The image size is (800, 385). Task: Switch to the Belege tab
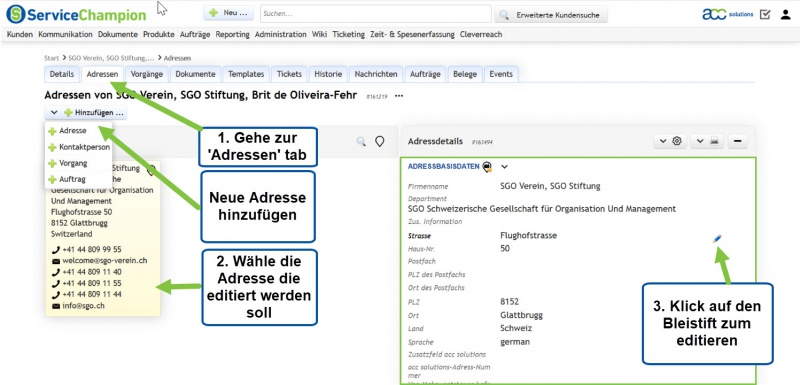[465, 74]
